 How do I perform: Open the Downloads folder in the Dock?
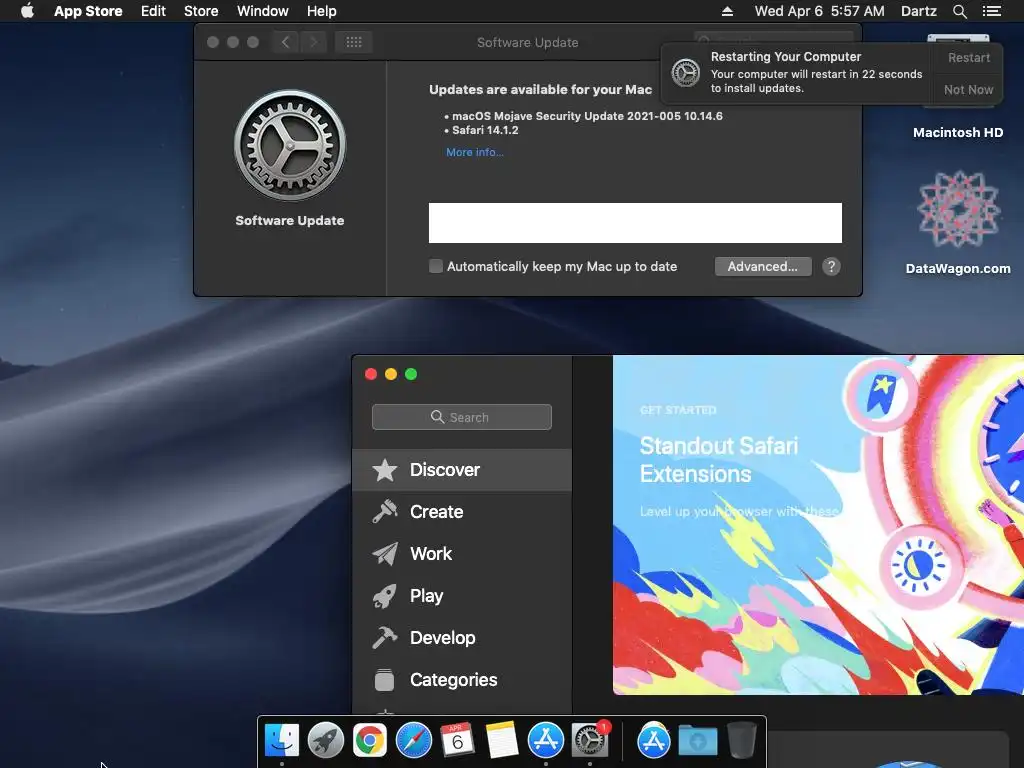(x=697, y=741)
